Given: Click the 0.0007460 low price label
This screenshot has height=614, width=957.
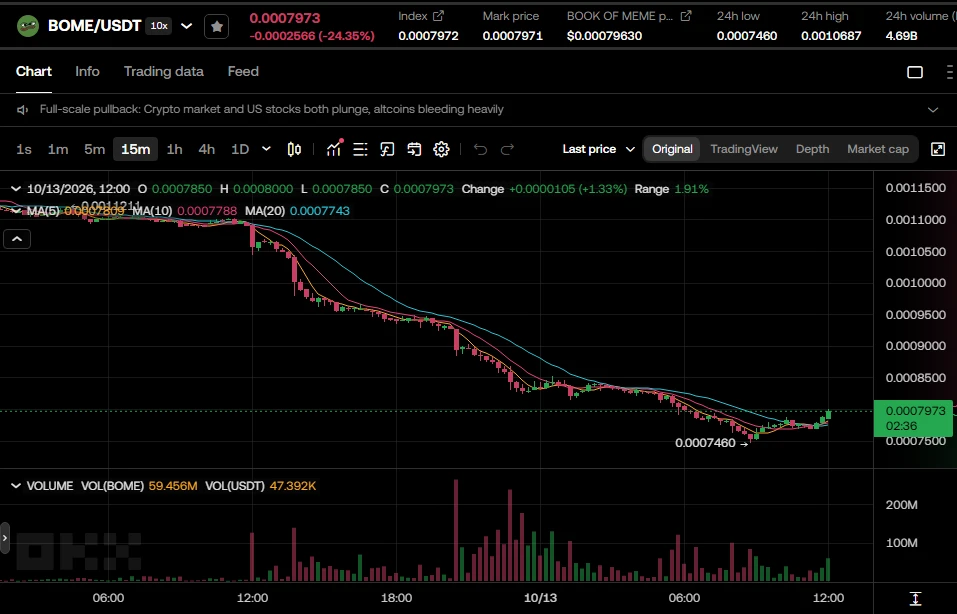Looking at the screenshot, I should pos(705,443).
